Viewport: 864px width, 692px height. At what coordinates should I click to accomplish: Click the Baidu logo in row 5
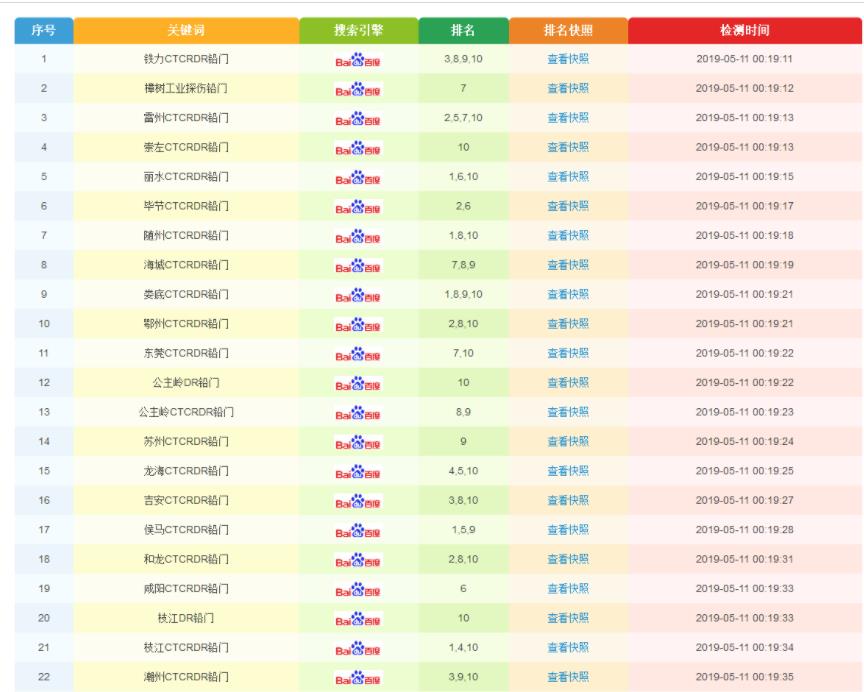358,177
